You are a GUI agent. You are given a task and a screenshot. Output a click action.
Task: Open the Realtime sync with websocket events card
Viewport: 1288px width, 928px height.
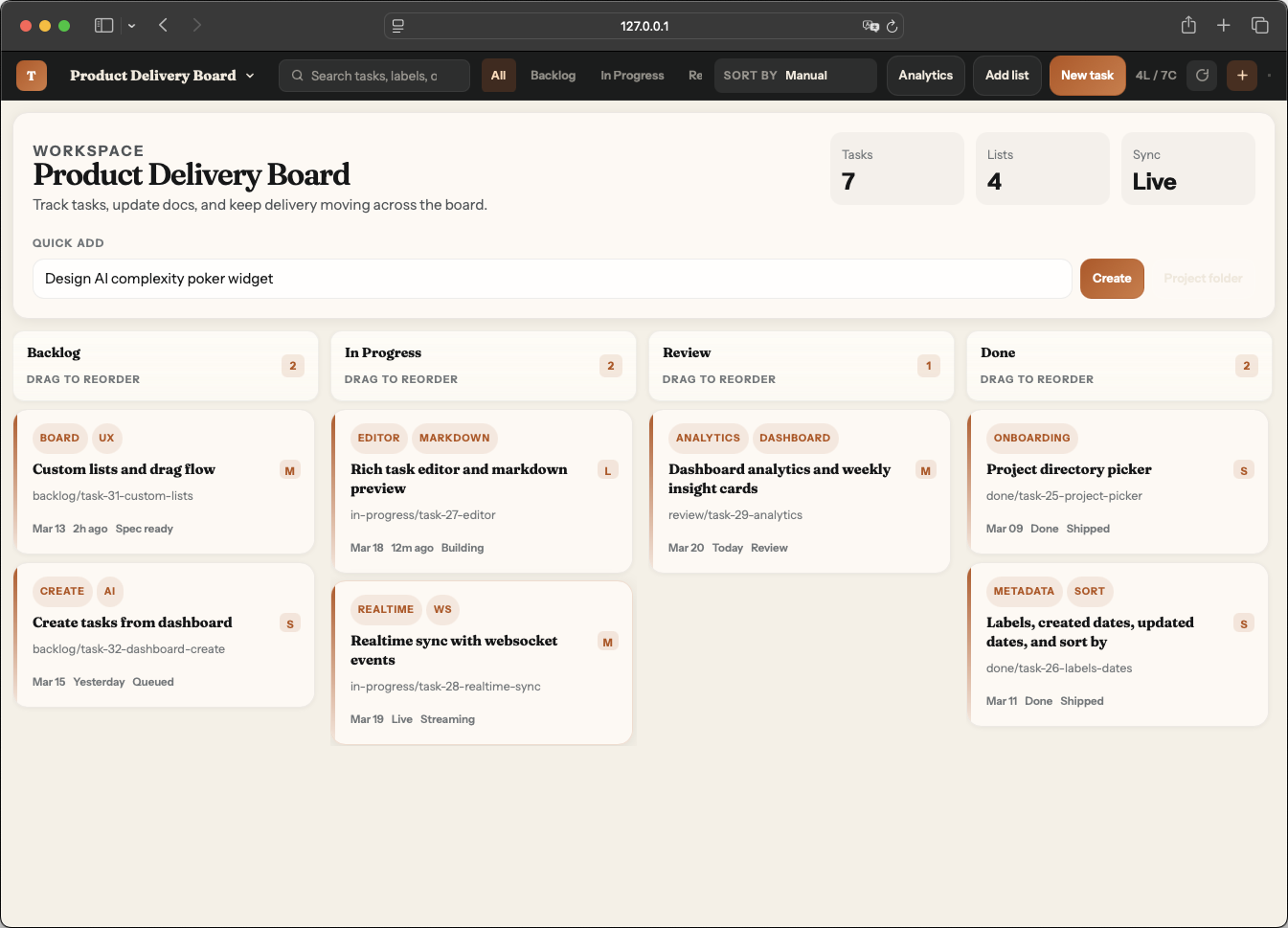[454, 650]
